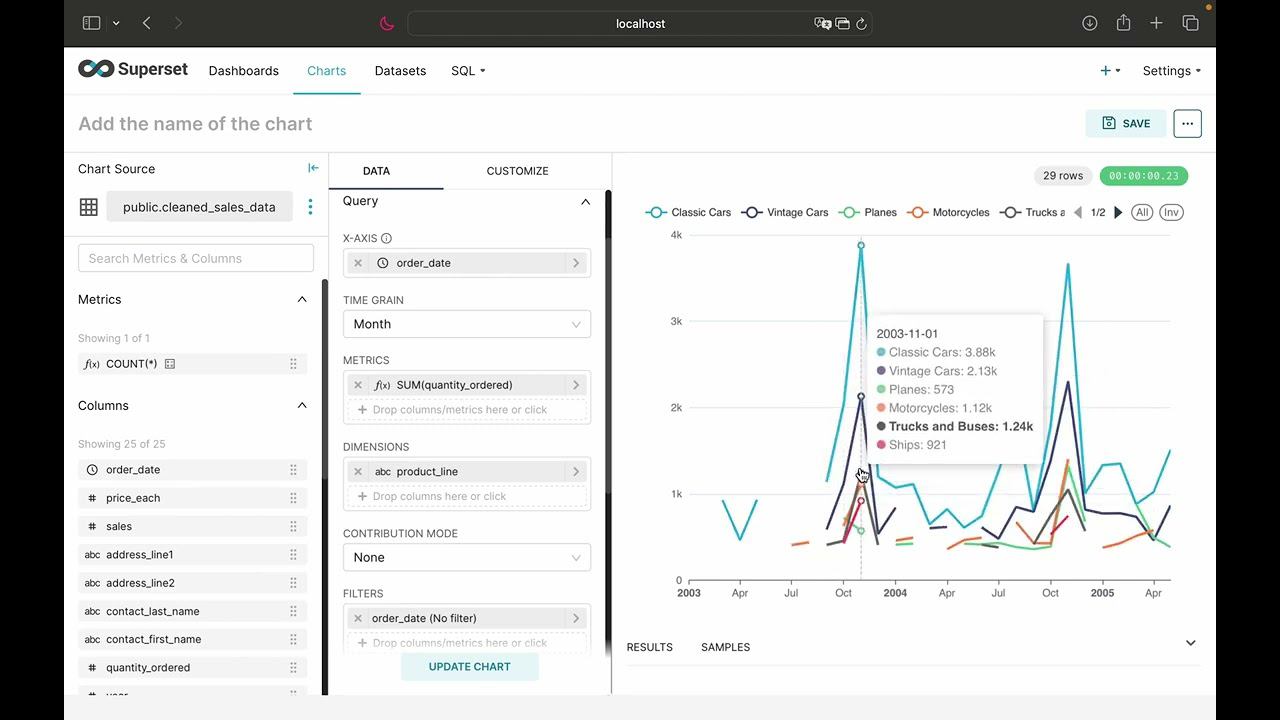Open dataset options three-dot menu
This screenshot has width=1280, height=720.
click(310, 207)
